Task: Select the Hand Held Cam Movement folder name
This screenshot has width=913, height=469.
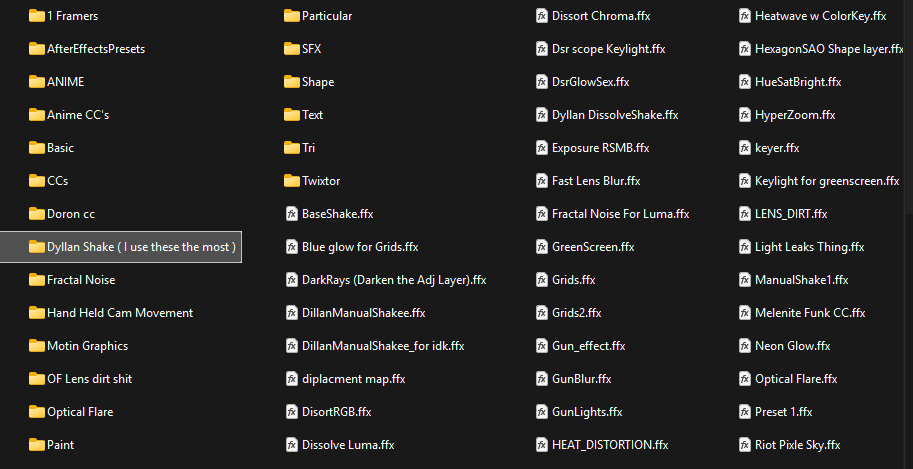Action: [x=120, y=313]
